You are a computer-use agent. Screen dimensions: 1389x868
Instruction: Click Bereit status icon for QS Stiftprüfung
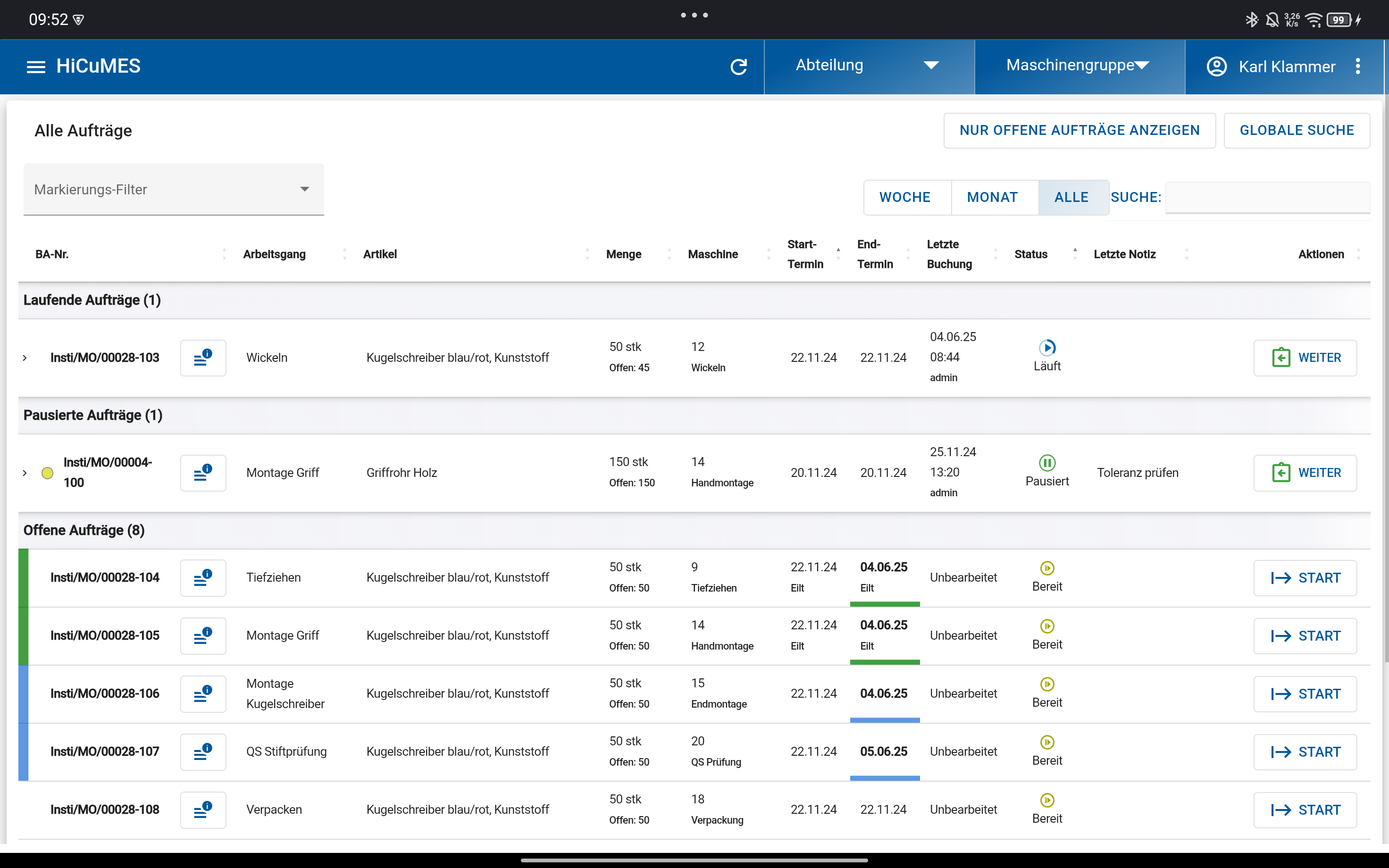point(1047,742)
